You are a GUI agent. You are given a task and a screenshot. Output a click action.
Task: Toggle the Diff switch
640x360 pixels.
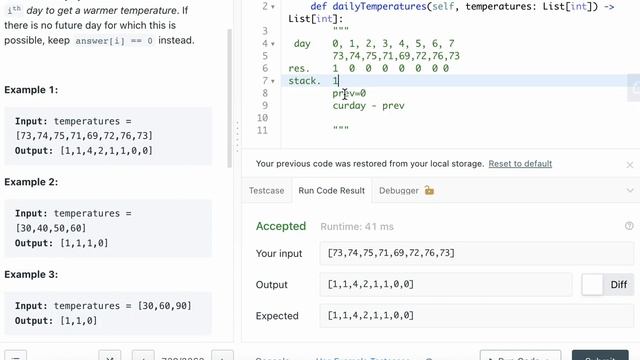pyautogui.click(x=607, y=284)
